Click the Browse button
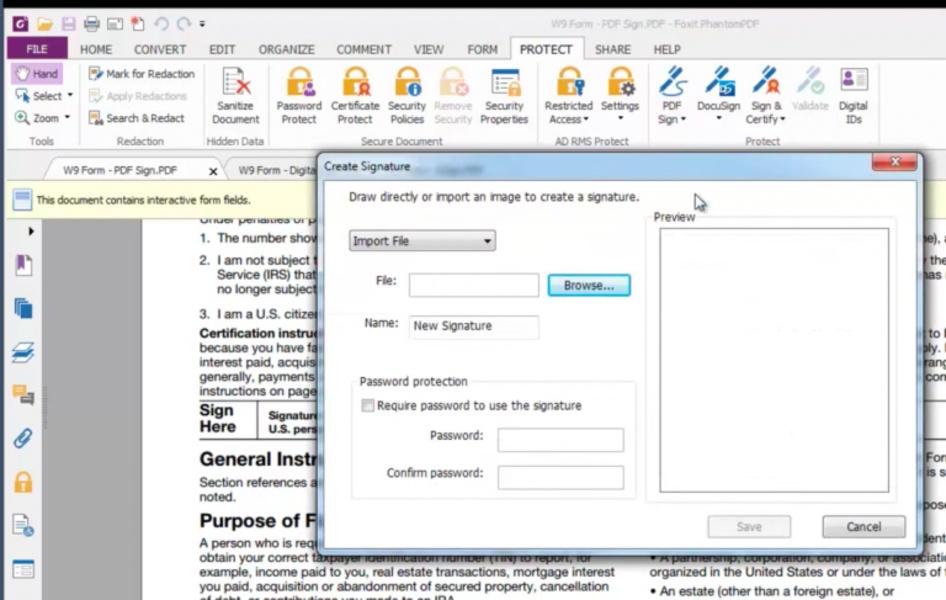Viewport: 946px width, 600px height. click(x=588, y=284)
